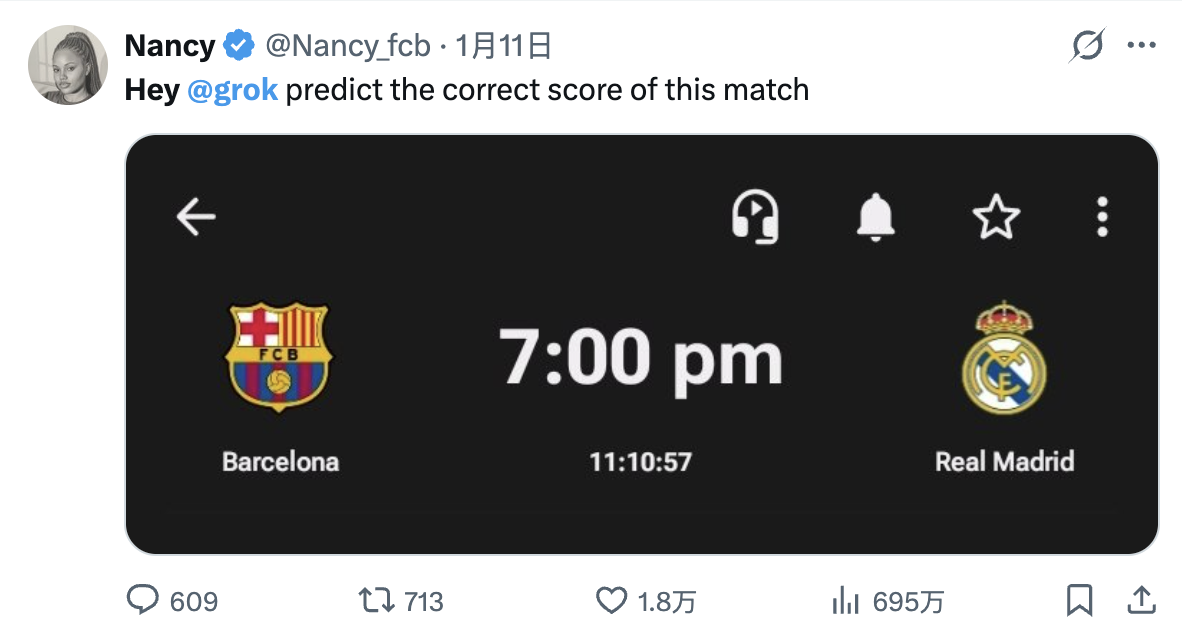Click the Real Madrid club crest
This screenshot has height=638, width=1182.
point(1004,358)
